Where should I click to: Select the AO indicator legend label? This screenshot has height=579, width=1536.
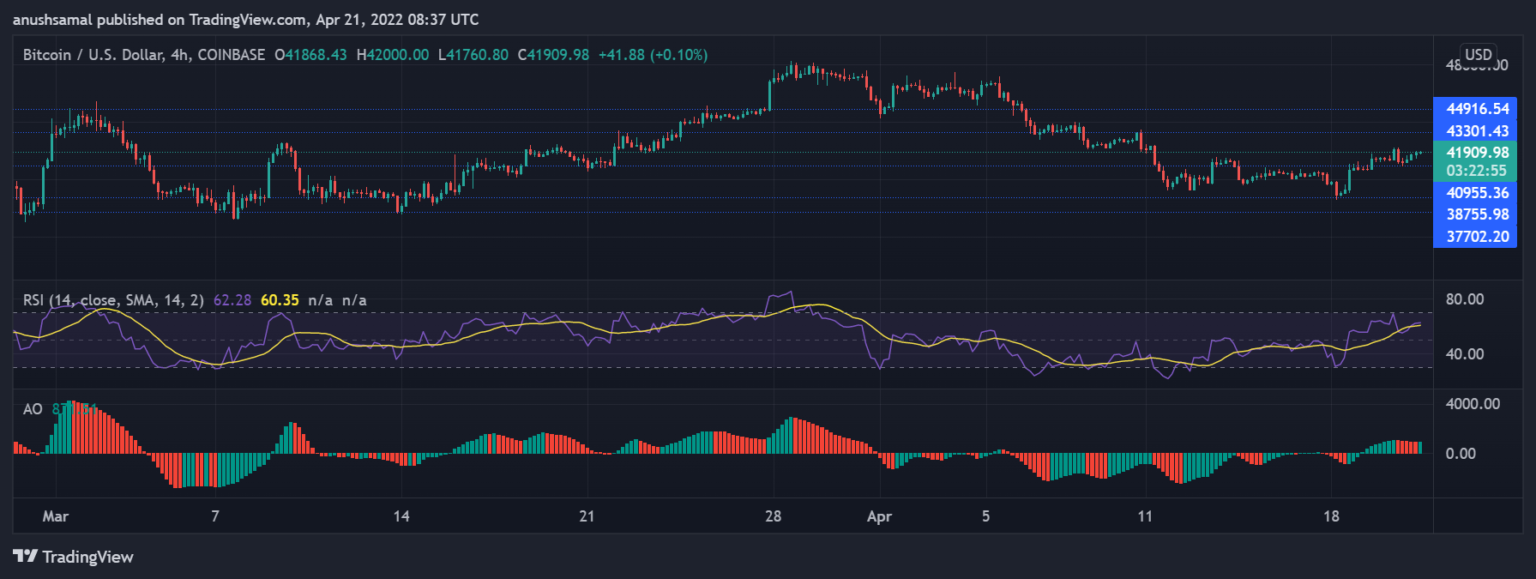(33, 409)
